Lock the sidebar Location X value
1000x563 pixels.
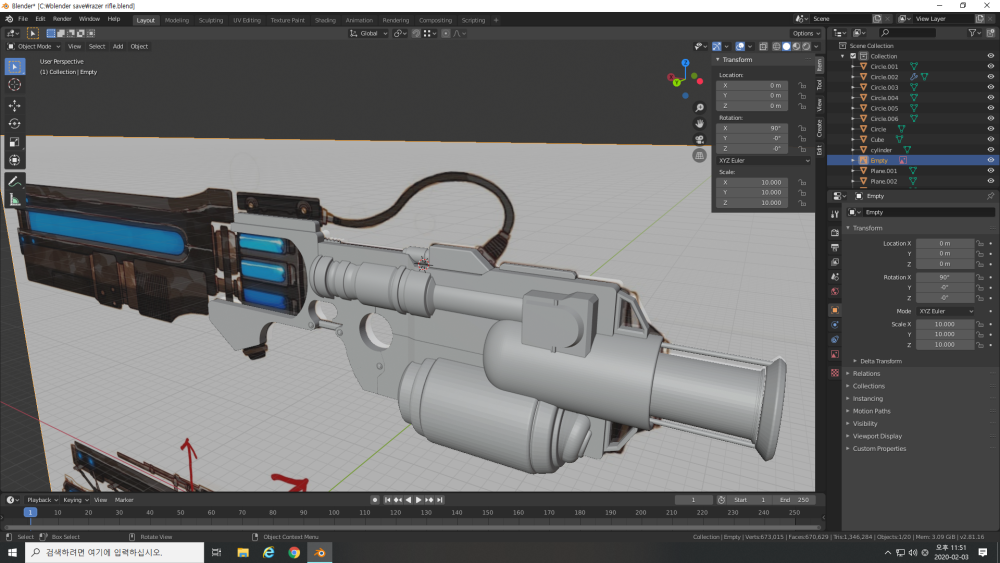tap(802, 85)
